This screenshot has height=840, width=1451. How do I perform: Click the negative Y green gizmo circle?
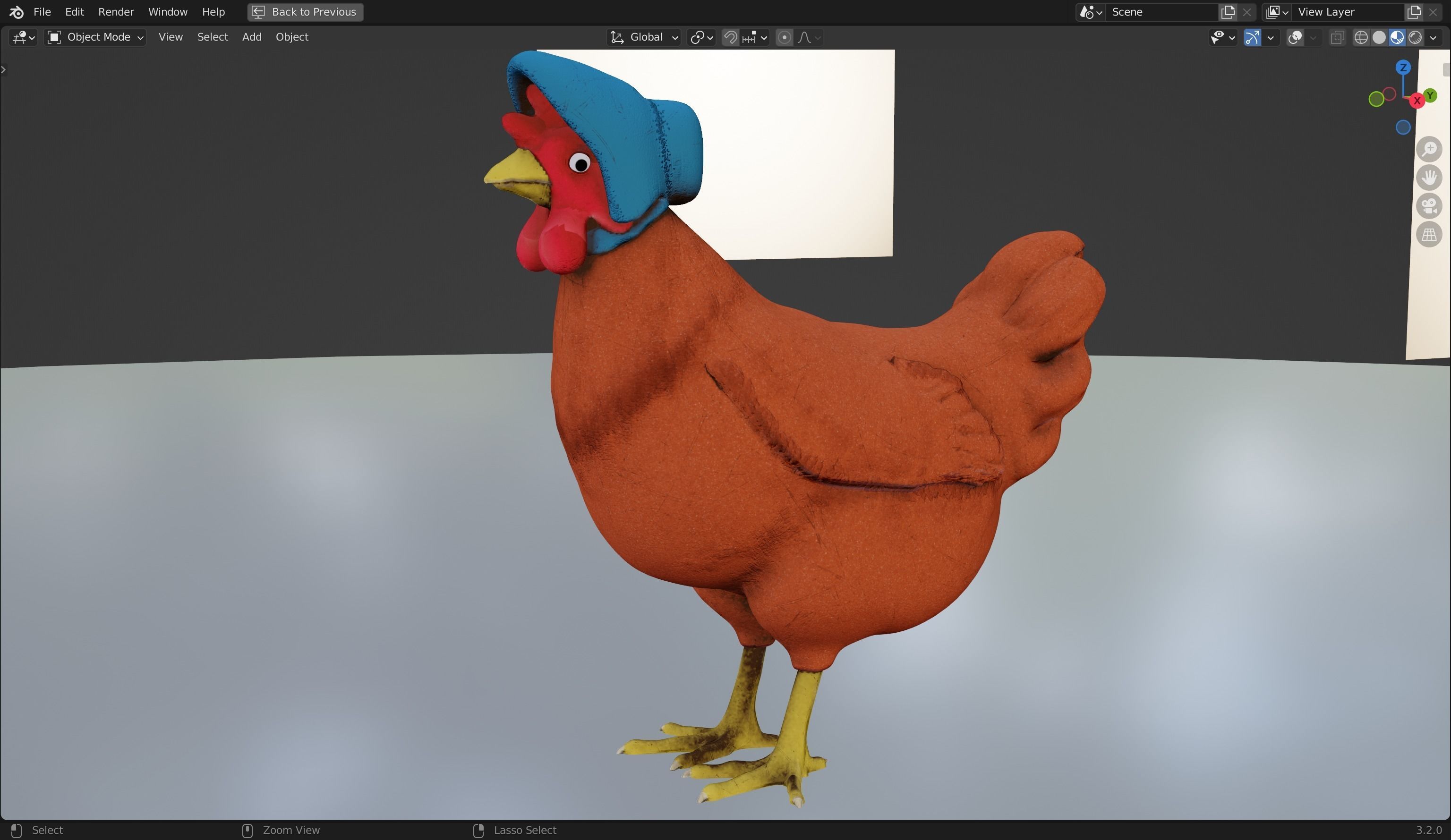pos(1376,100)
